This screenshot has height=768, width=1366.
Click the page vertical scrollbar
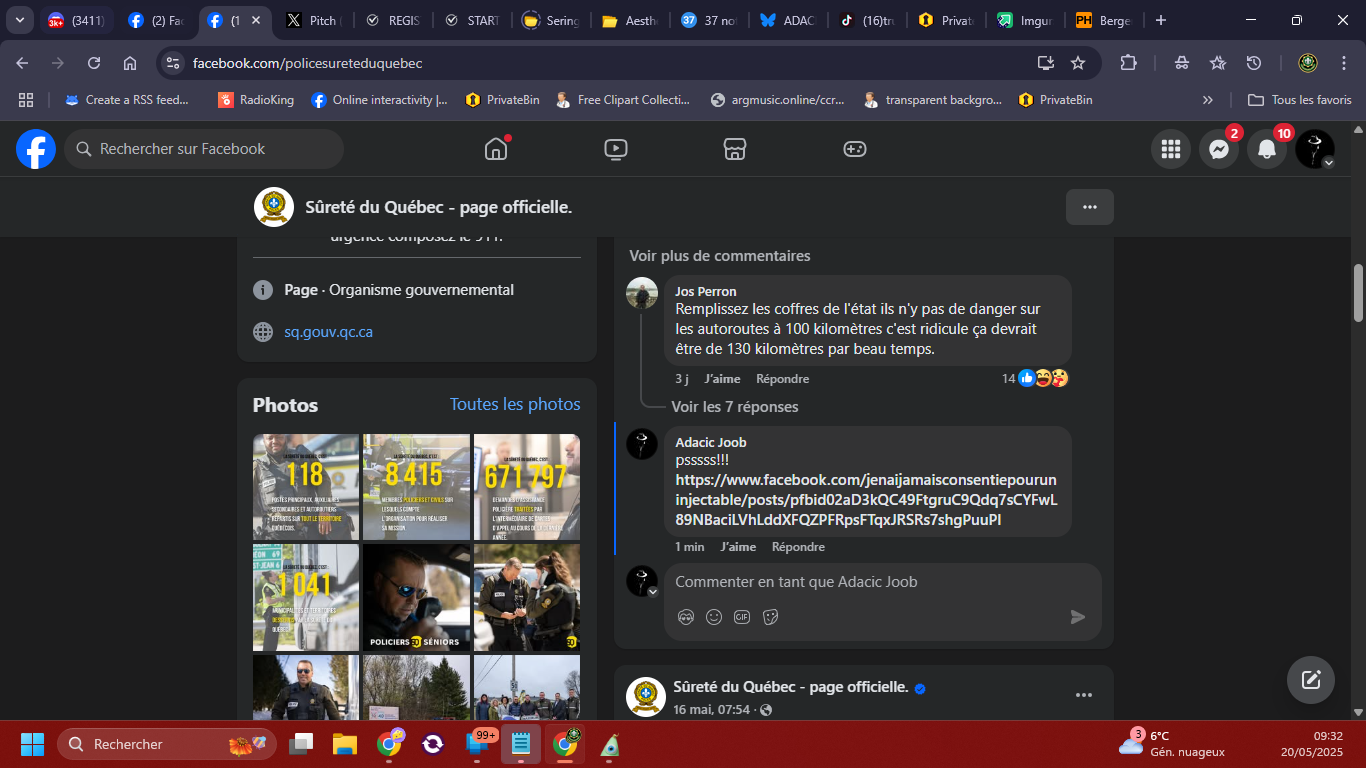(1358, 292)
